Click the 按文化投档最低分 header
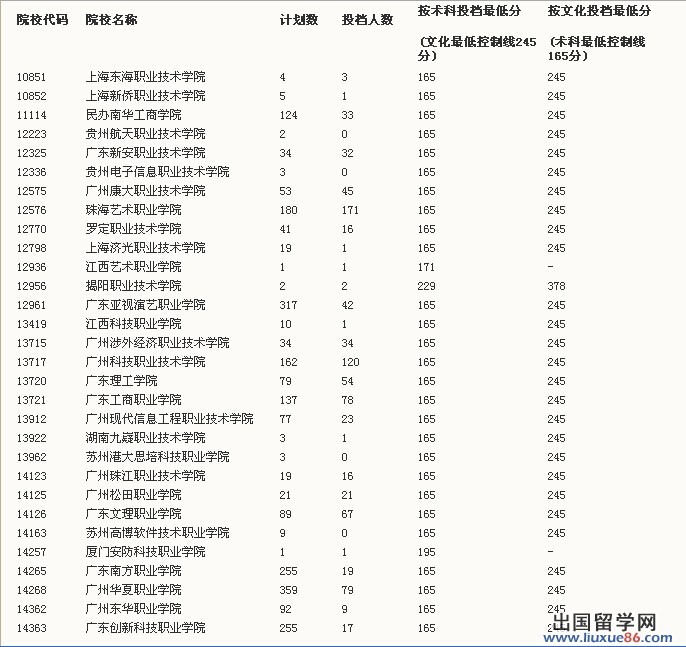Viewport: 686px width, 647px height. (x=599, y=11)
